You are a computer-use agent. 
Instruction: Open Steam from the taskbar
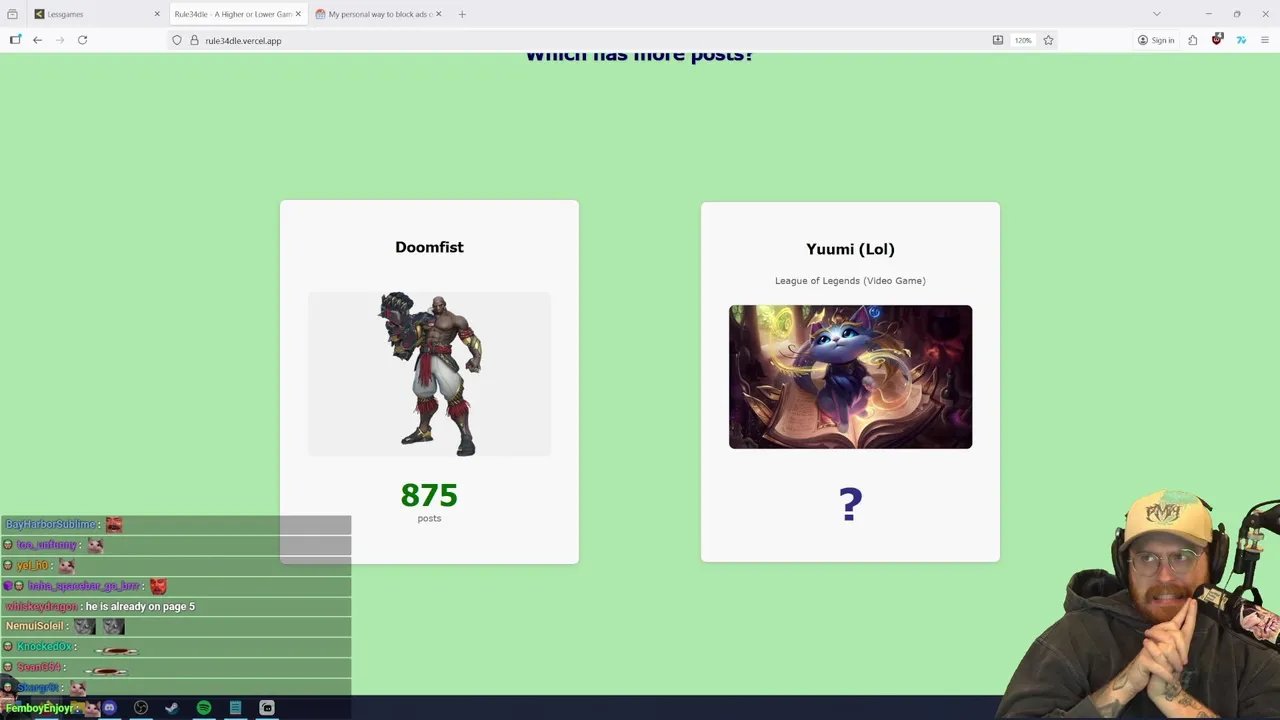coord(172,708)
